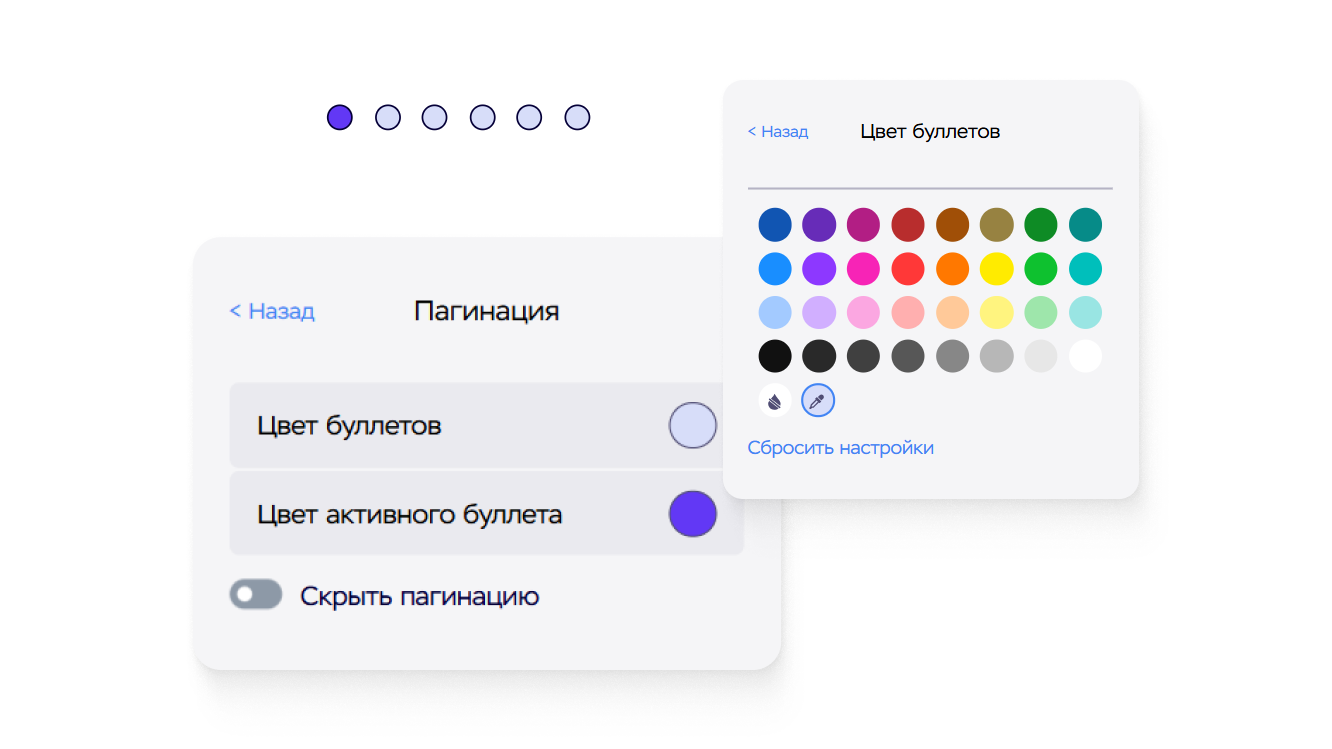1332x749 pixels.
Task: Click the light lavender swatch for Цвет буллетов
Action: tap(693, 425)
